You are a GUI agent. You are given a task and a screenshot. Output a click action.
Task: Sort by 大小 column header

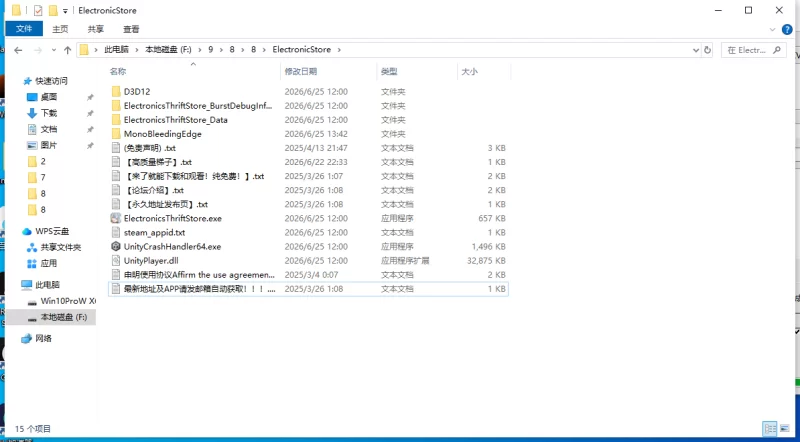point(484,71)
